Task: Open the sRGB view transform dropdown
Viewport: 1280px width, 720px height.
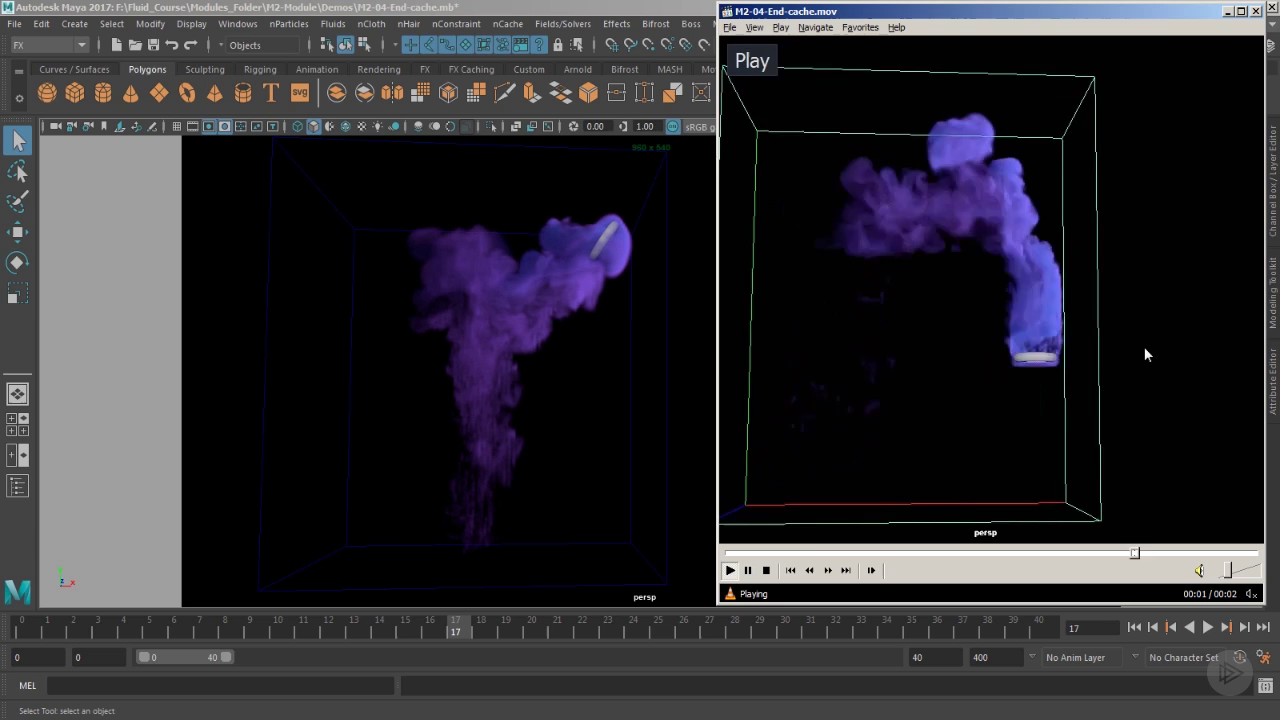Action: pyautogui.click(x=701, y=127)
